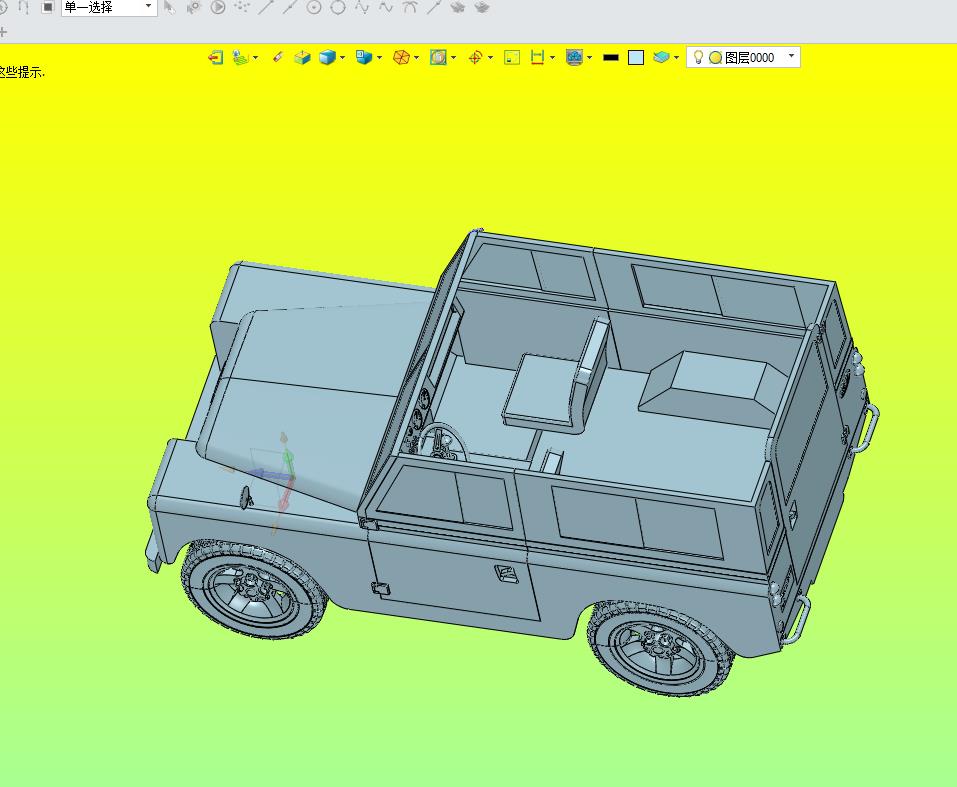
Task: Select the eraser tool icon
Action: point(278,57)
